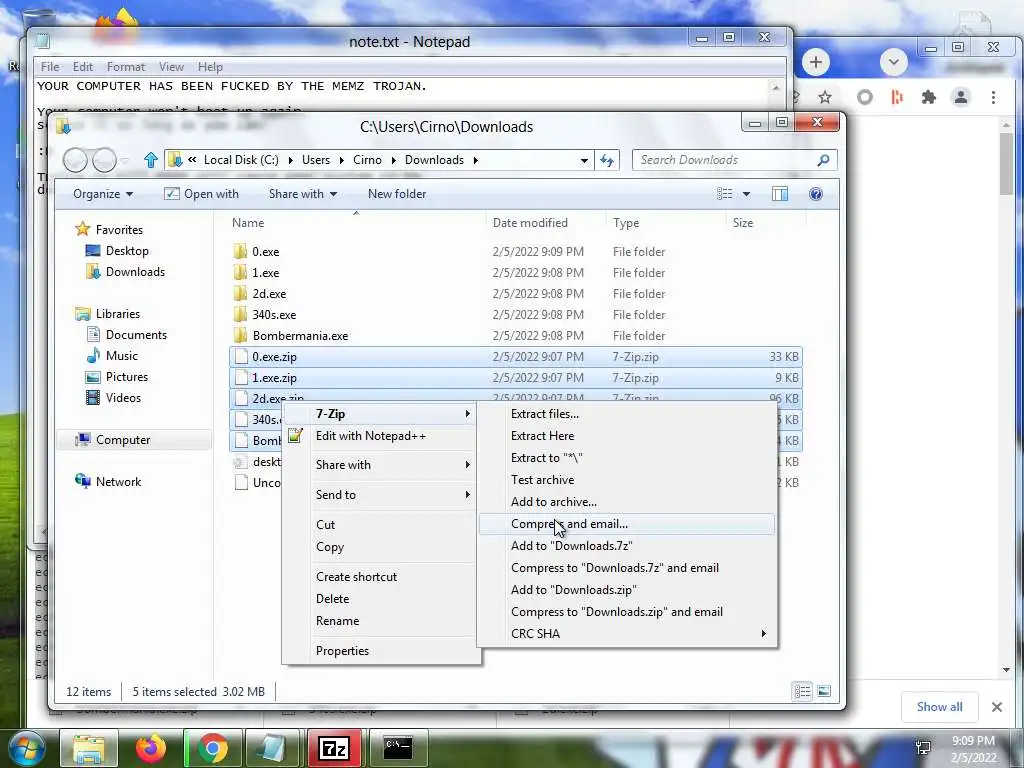Choose Properties from context menu
Viewport: 1024px width, 768px height.
click(x=379, y=650)
